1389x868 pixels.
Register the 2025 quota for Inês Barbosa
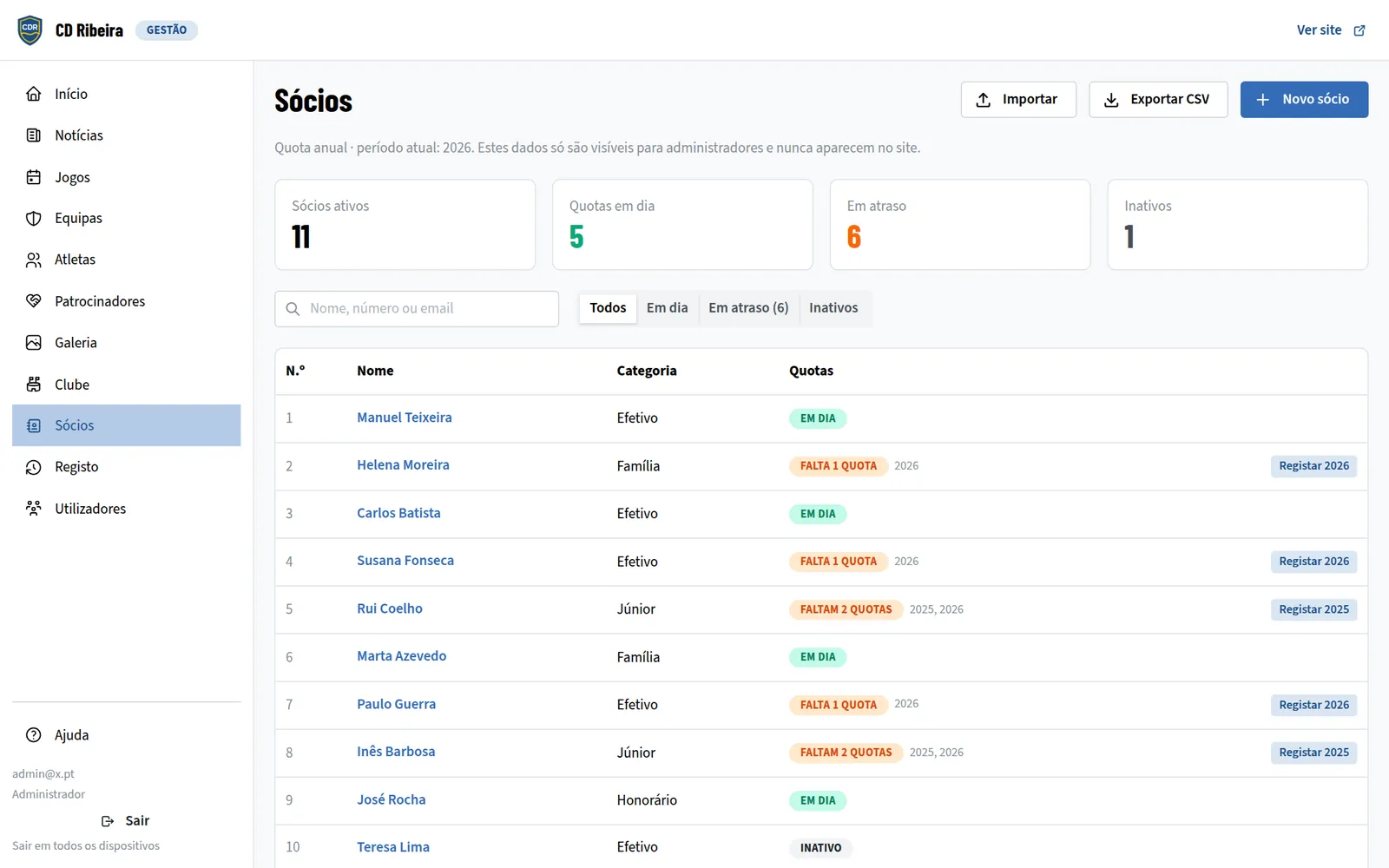coord(1313,753)
